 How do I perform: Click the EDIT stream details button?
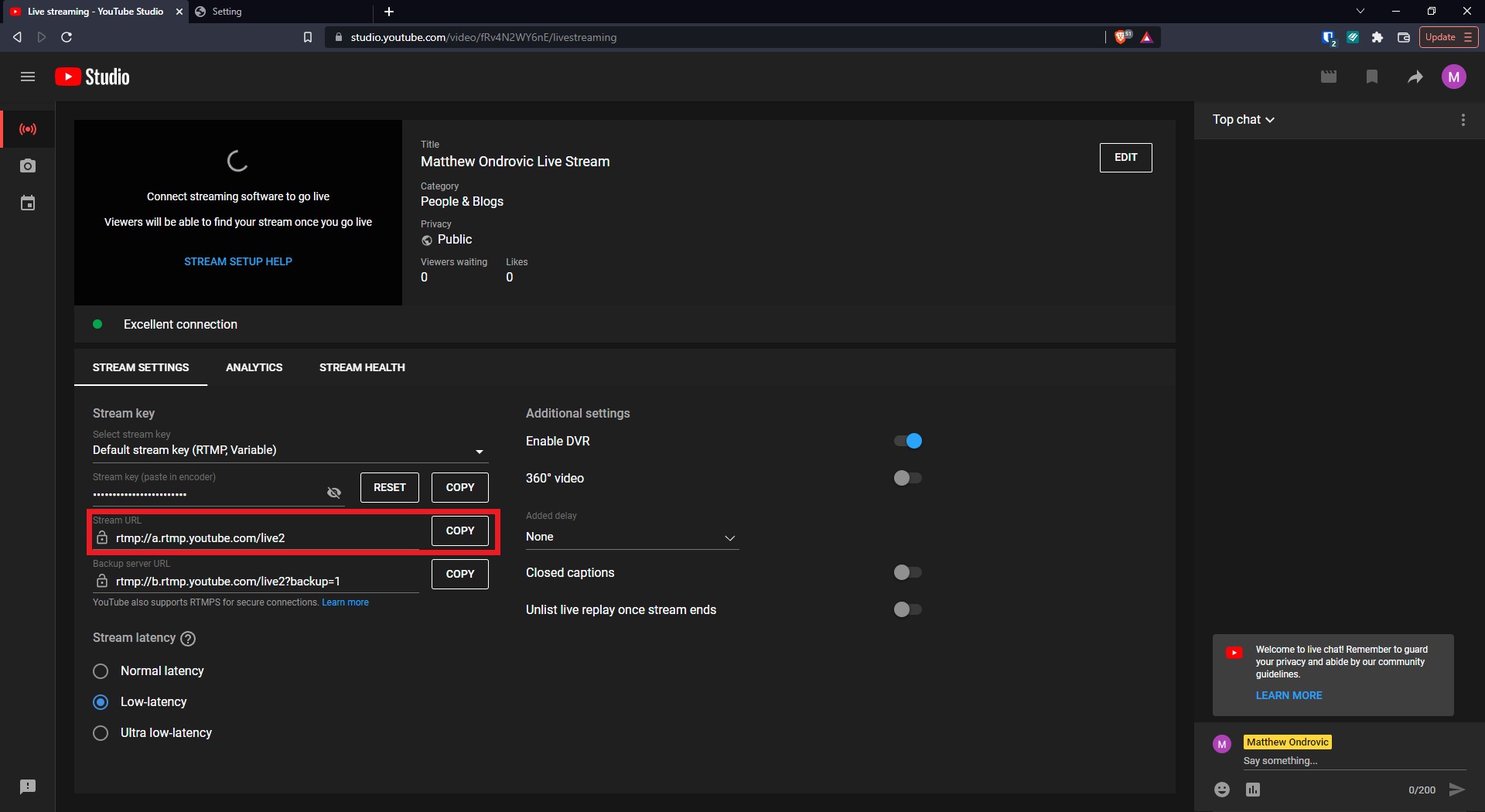[1125, 158]
